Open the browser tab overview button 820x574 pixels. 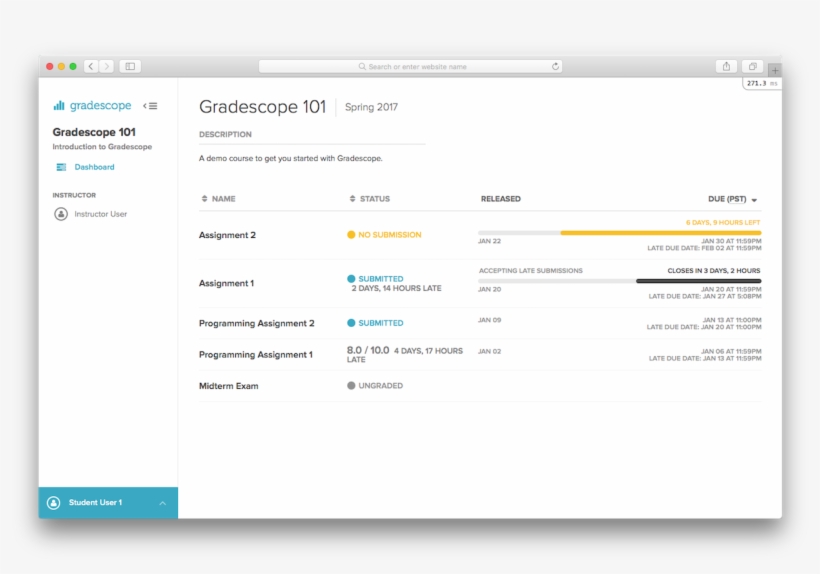point(753,67)
